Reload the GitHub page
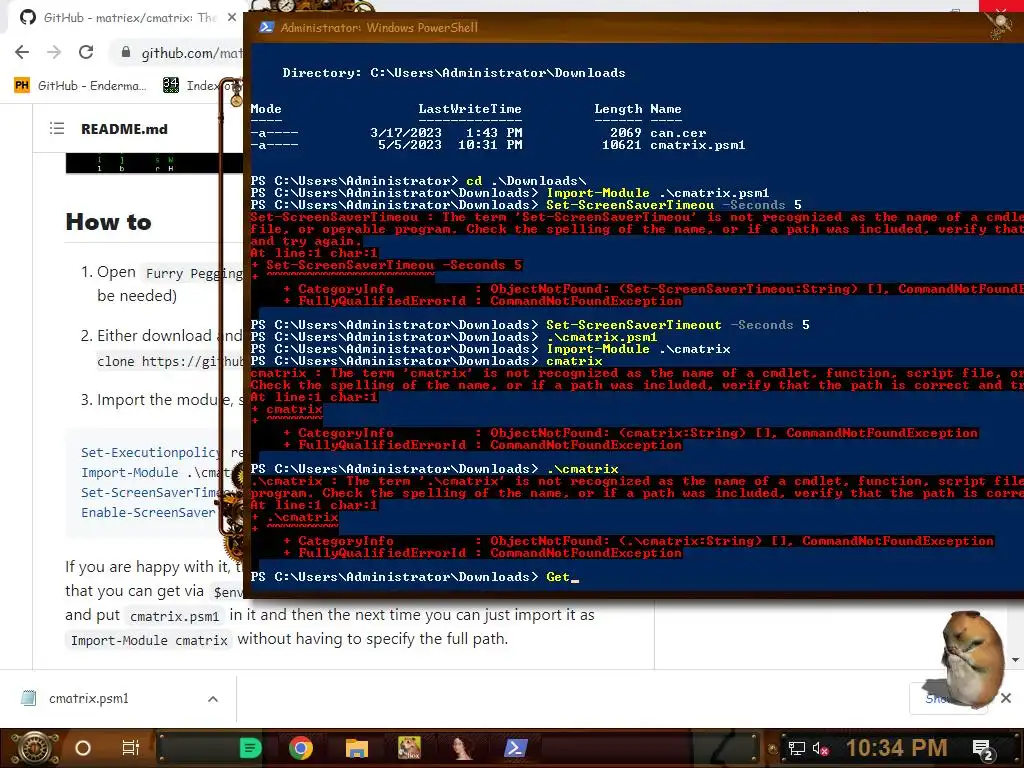This screenshot has width=1024, height=768. 86,52
